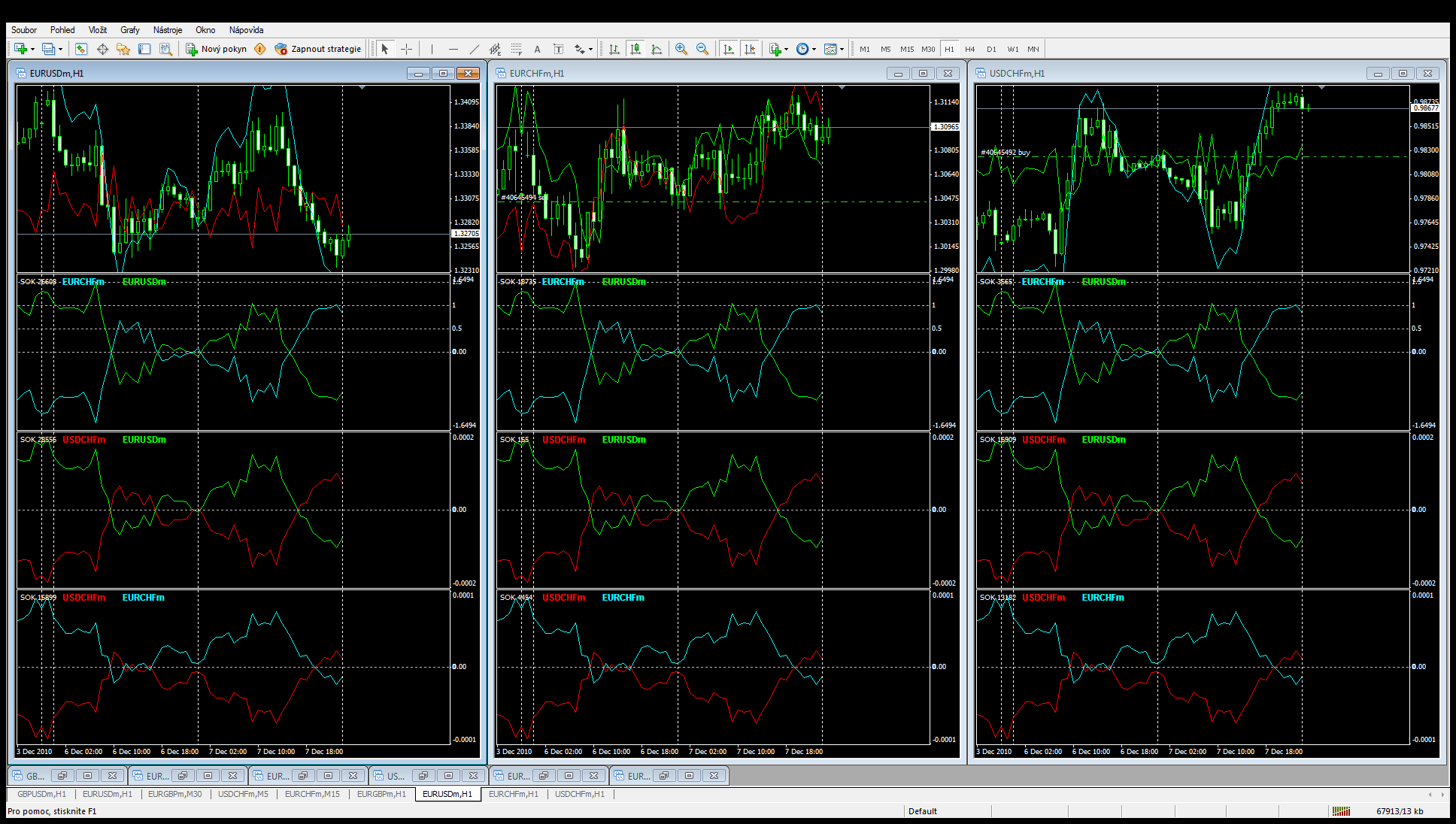Open the Market Watch panel icon

coord(81,49)
